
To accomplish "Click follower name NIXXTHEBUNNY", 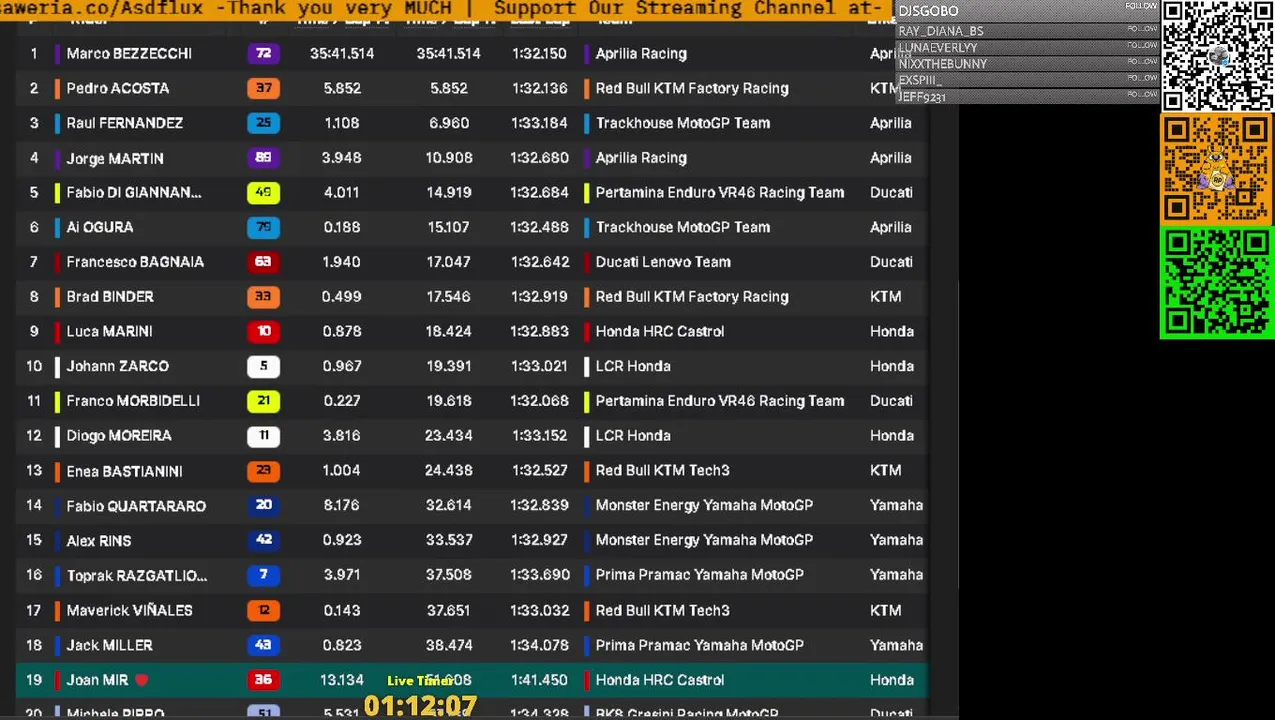I will 942,64.
